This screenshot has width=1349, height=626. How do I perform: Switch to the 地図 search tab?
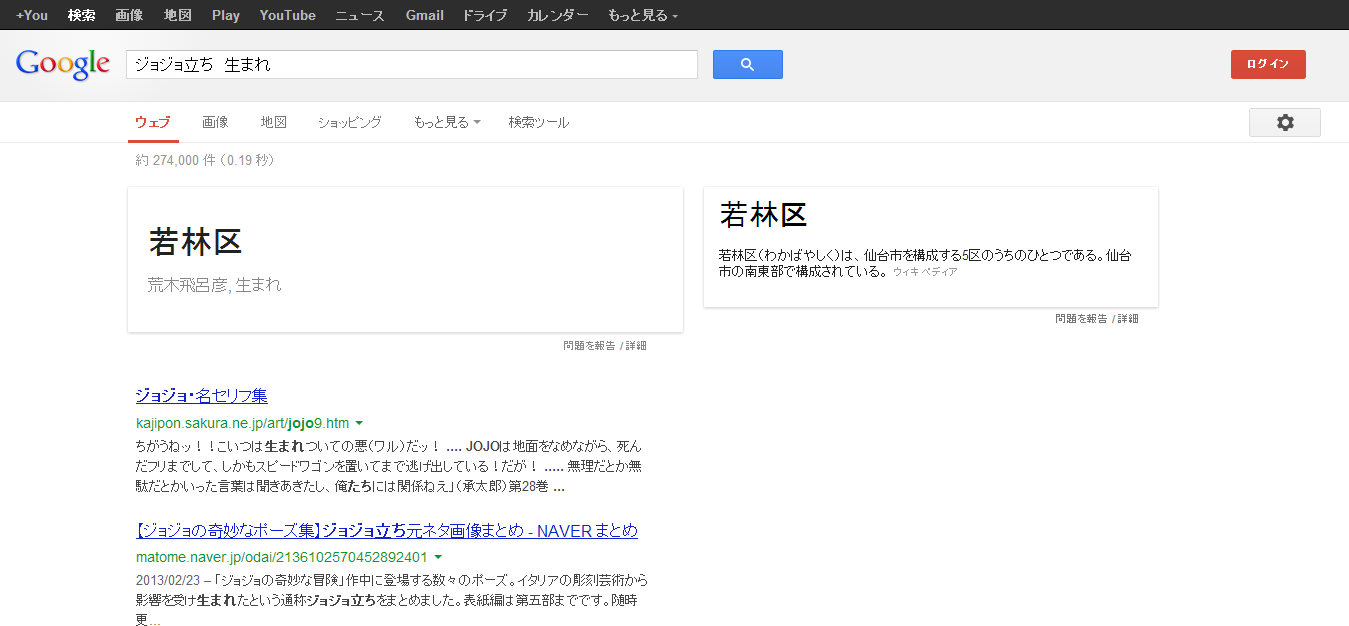pos(273,122)
